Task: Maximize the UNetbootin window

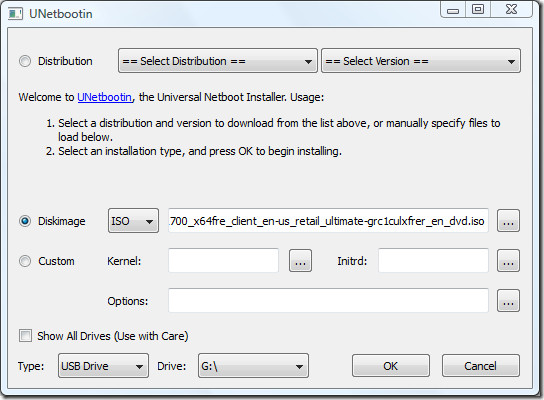Action: tap(478, 9)
